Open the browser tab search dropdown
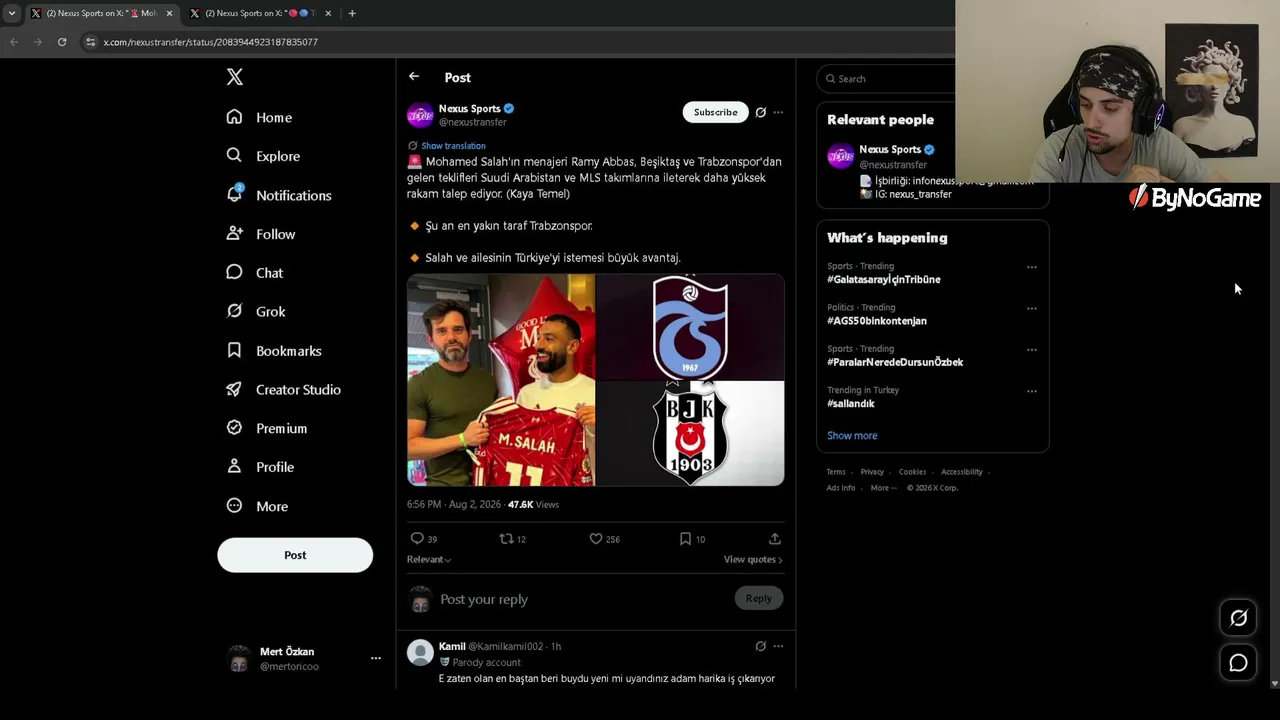1280x720 pixels. 12,13
